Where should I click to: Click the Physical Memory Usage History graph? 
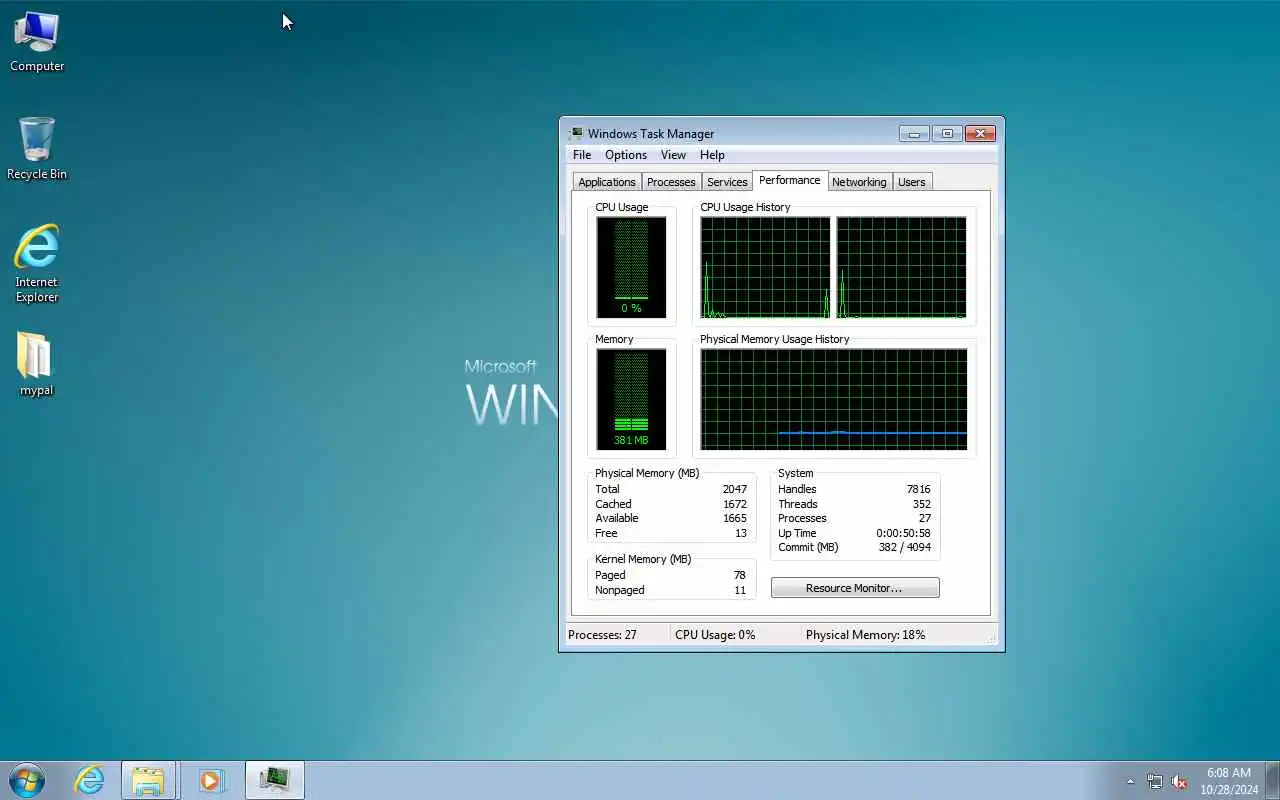(833, 399)
